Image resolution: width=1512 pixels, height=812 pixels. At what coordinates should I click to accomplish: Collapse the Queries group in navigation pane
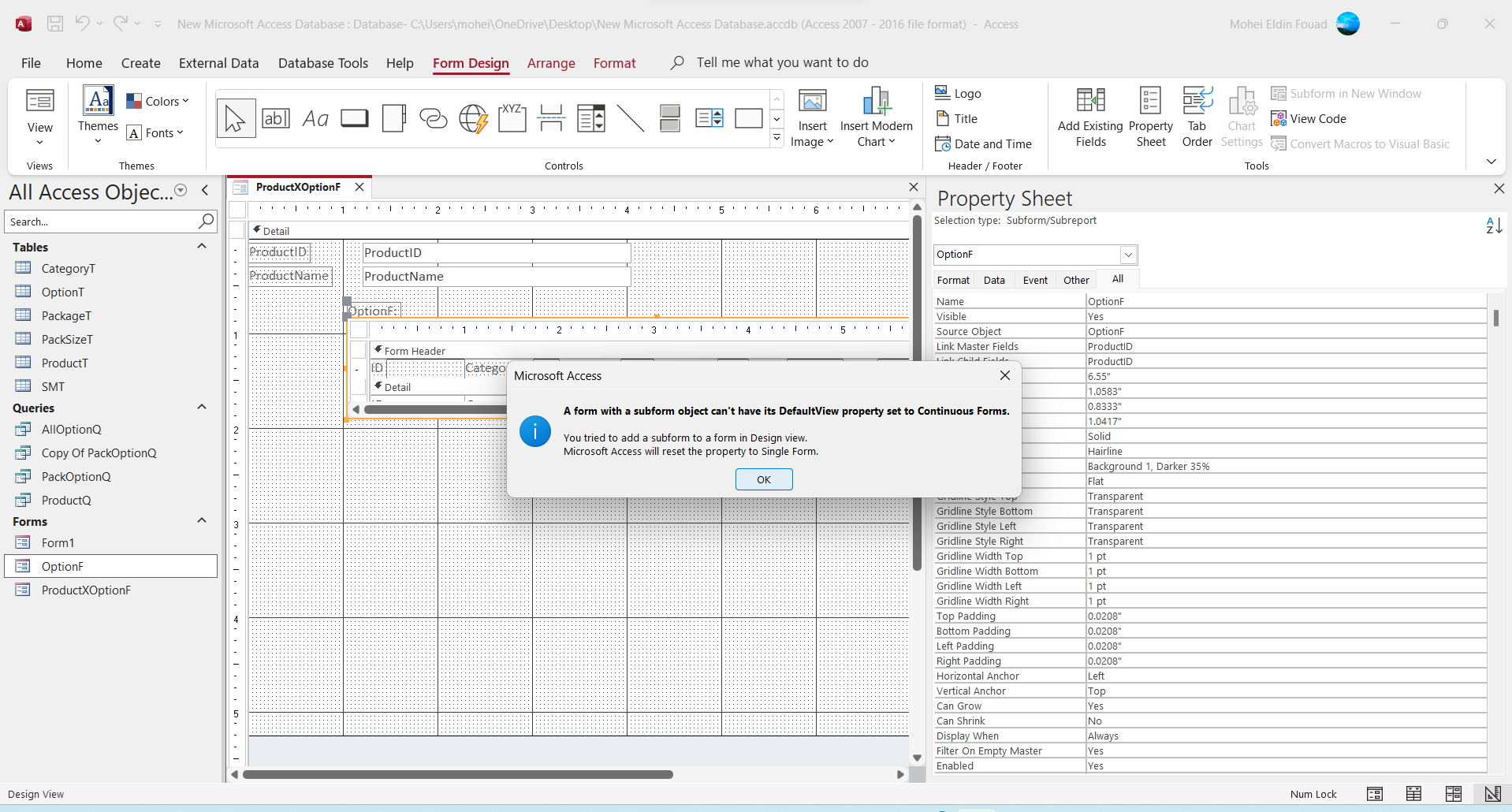(x=202, y=408)
